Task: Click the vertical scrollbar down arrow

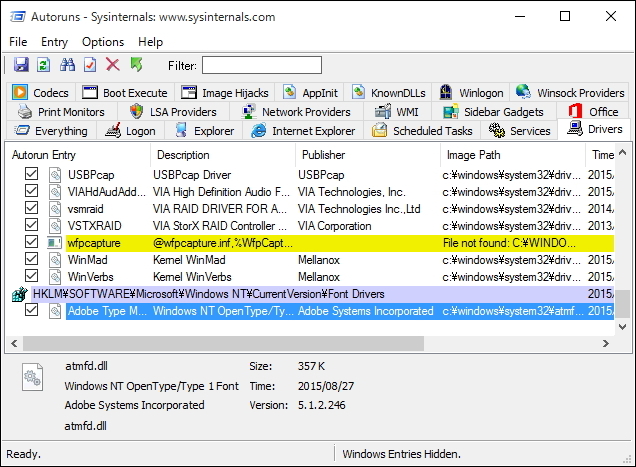Action: coord(623,327)
